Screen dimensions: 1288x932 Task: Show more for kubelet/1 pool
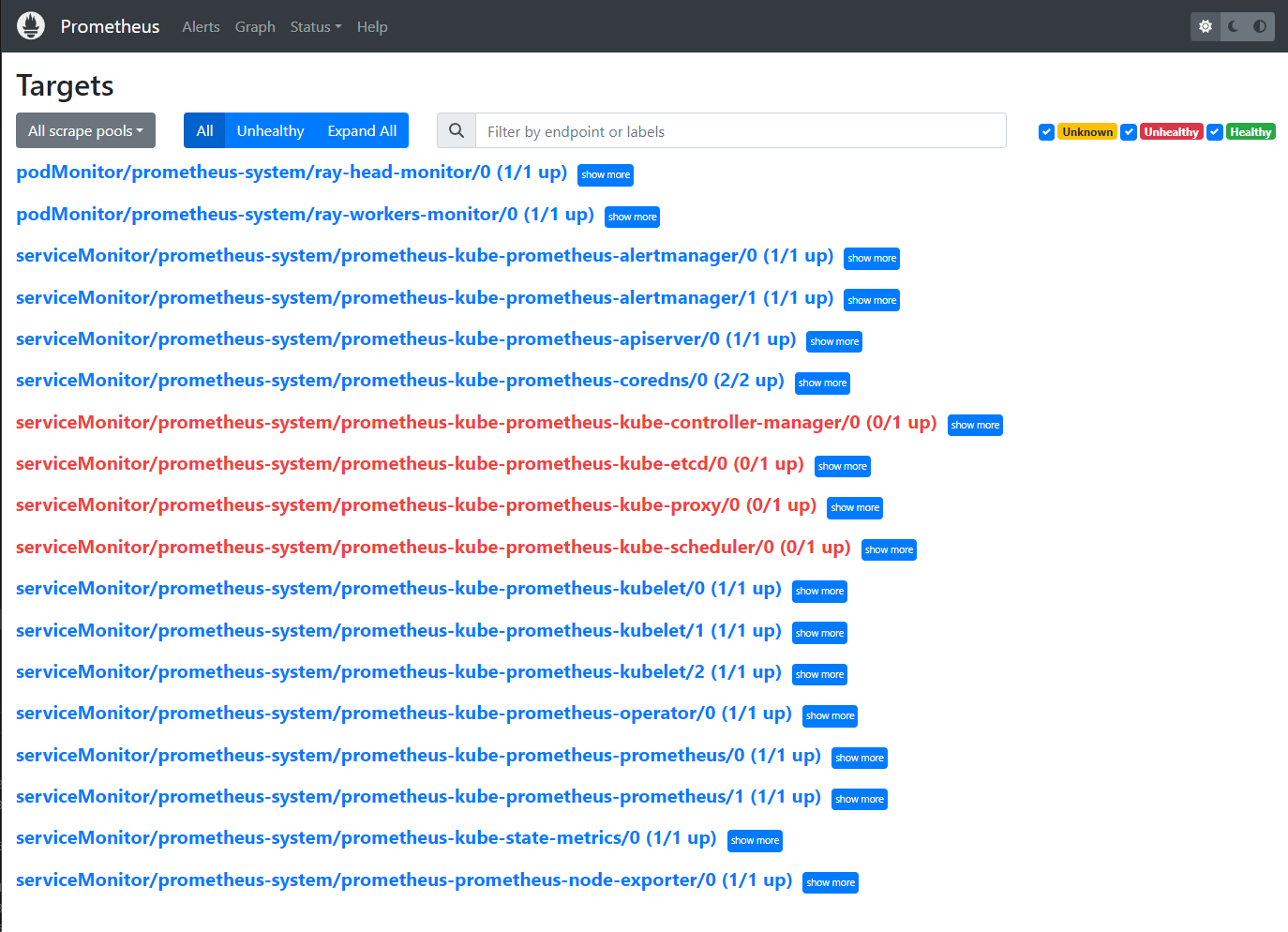click(x=820, y=634)
